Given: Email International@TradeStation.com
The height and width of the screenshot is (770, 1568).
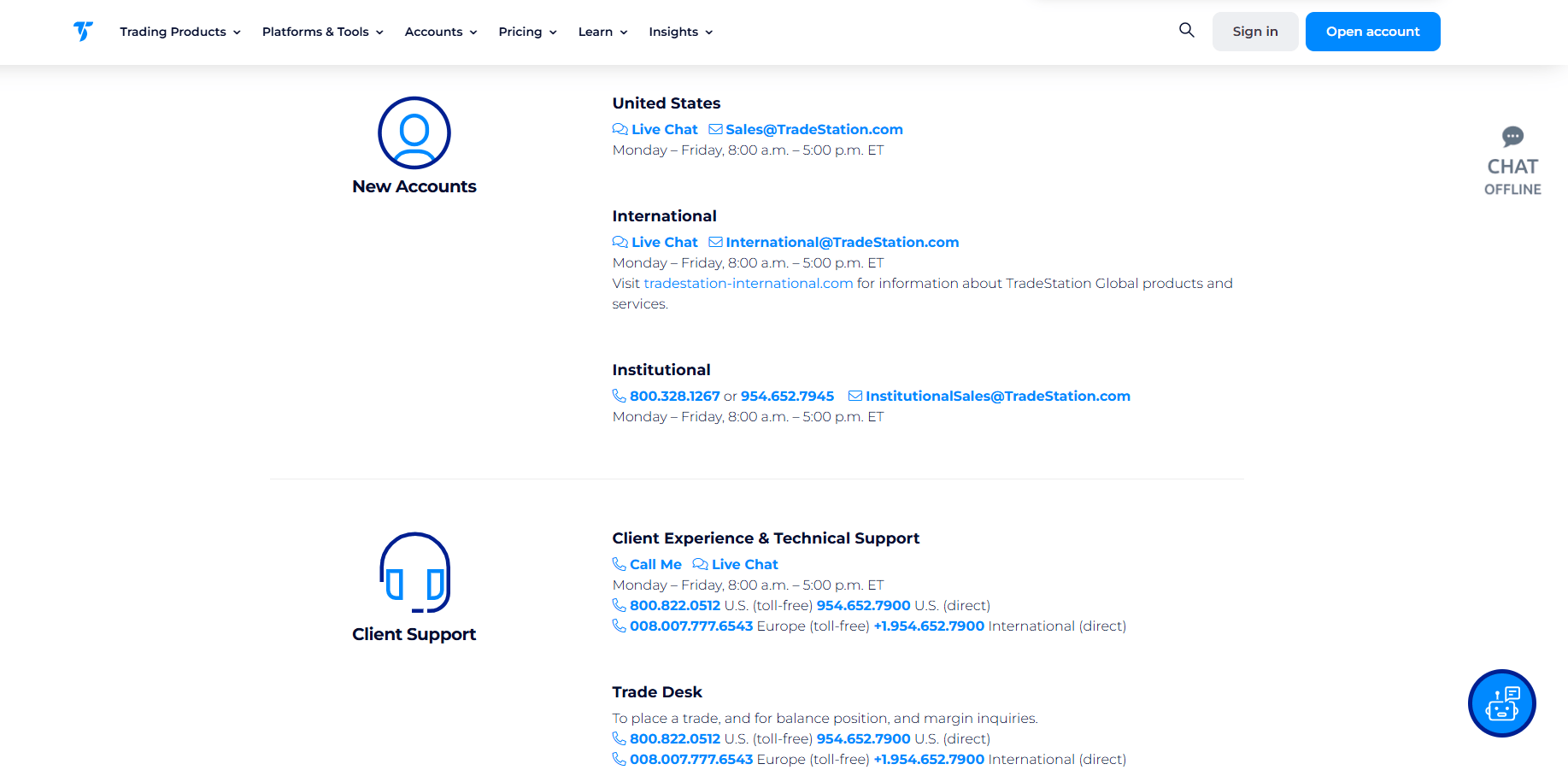Looking at the screenshot, I should (x=843, y=242).
